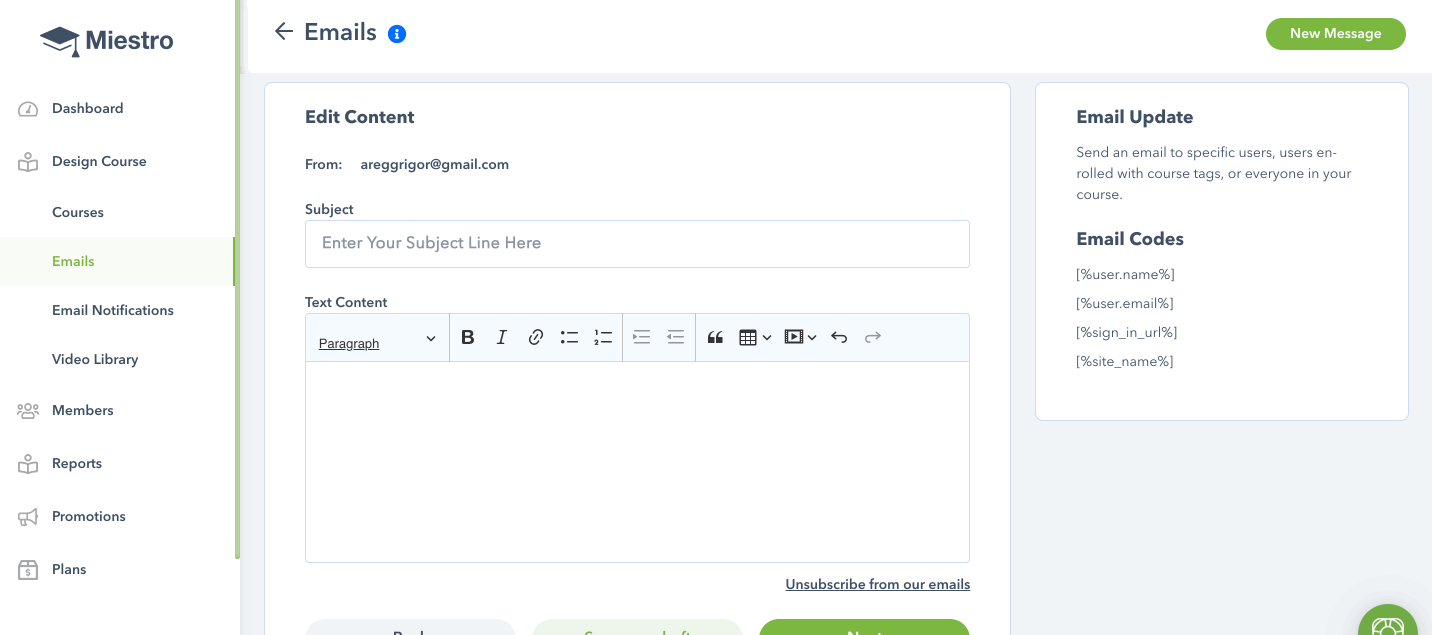The image size is (1432, 635).
Task: Click the Members people icon
Action: coord(28,411)
